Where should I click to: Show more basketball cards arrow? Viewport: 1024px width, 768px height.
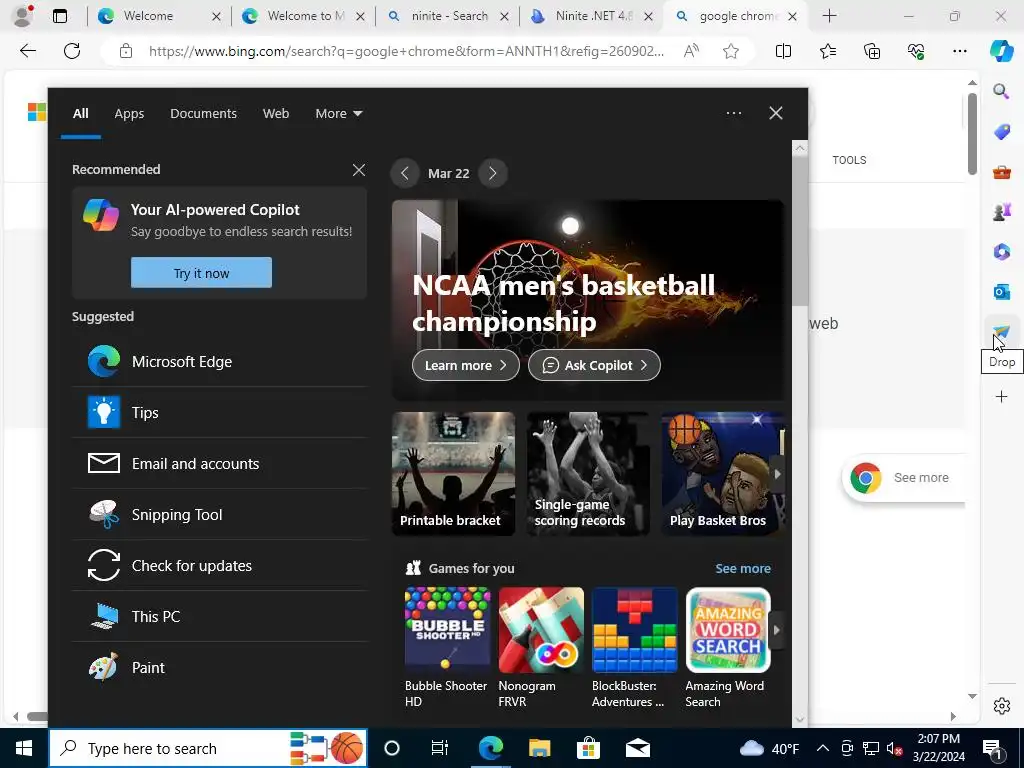click(x=777, y=474)
